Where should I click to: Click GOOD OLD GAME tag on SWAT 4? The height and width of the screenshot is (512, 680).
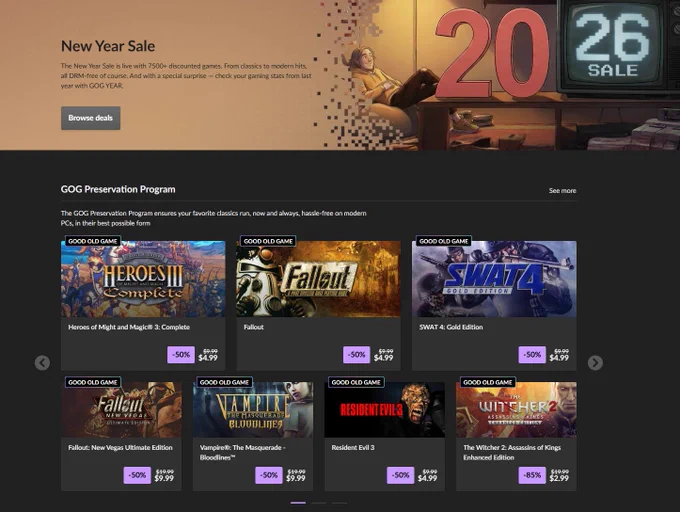point(444,241)
